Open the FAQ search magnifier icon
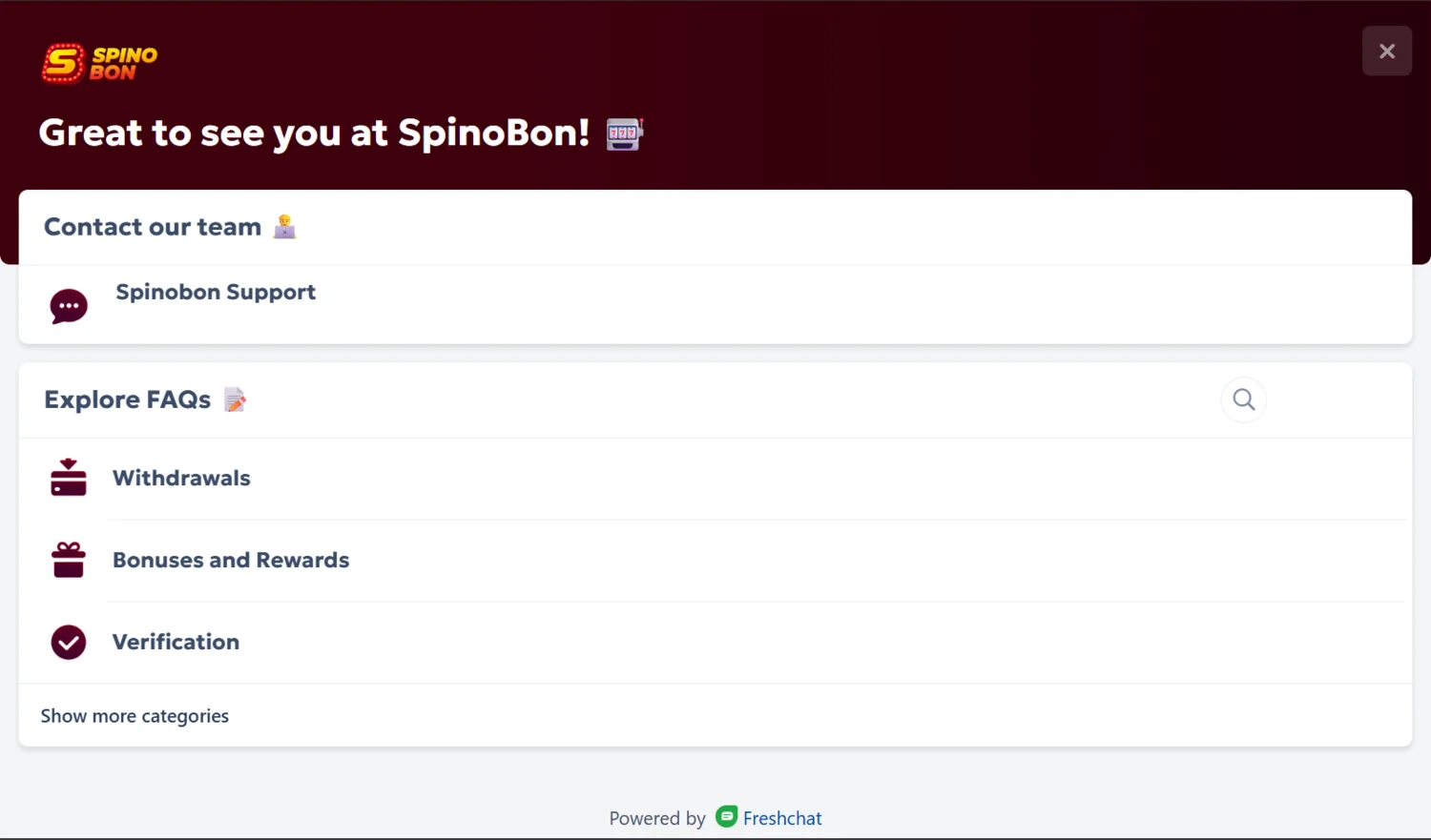The height and width of the screenshot is (840, 1431). [1243, 400]
